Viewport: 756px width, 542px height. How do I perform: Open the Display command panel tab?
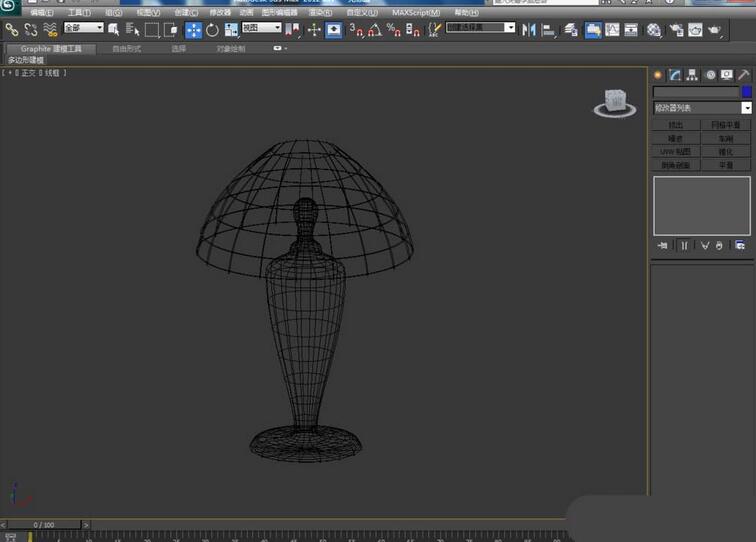tap(727, 75)
